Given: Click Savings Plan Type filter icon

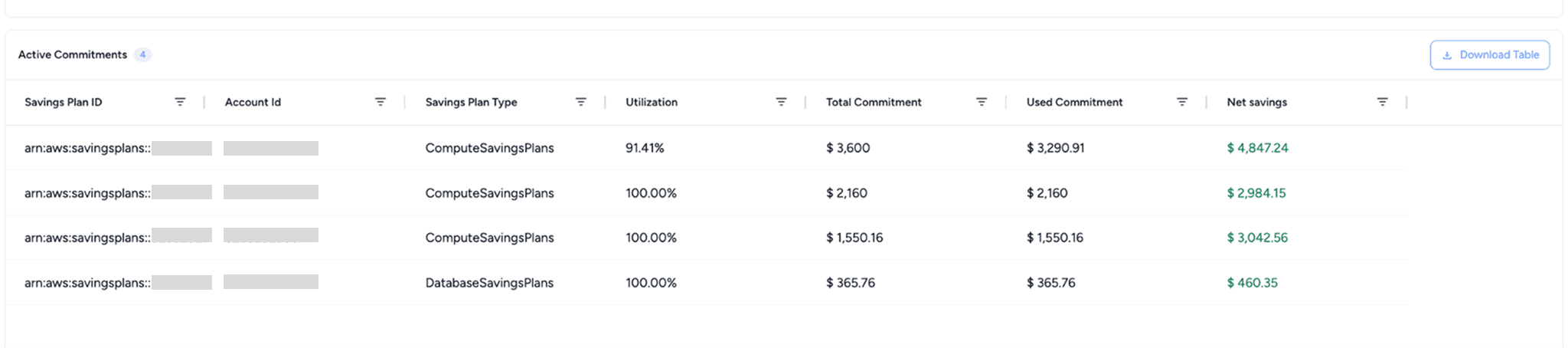Looking at the screenshot, I should pos(580,102).
